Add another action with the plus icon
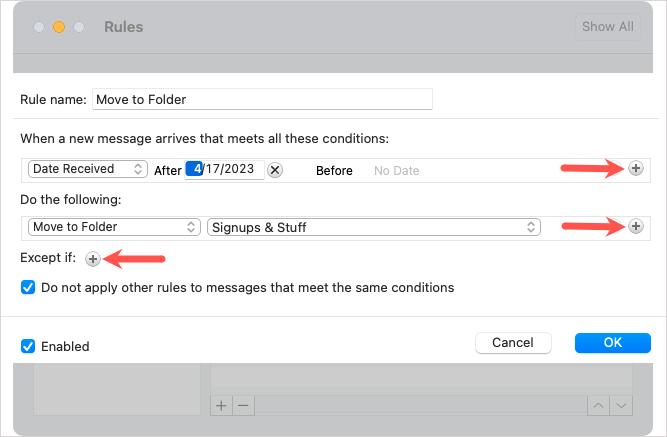This screenshot has width=667, height=437. point(635,227)
